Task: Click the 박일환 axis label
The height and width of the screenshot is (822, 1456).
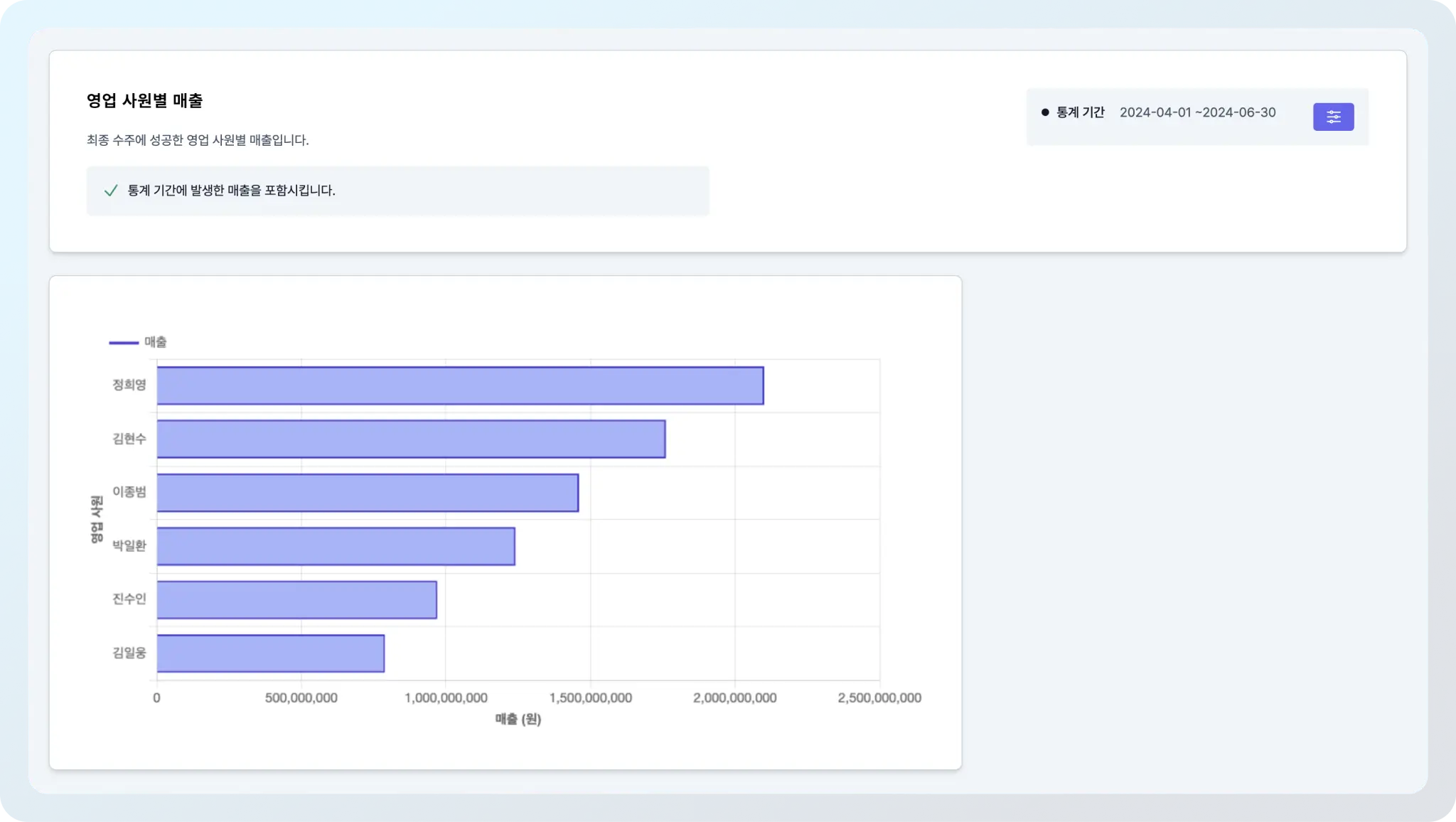Action: (x=129, y=545)
